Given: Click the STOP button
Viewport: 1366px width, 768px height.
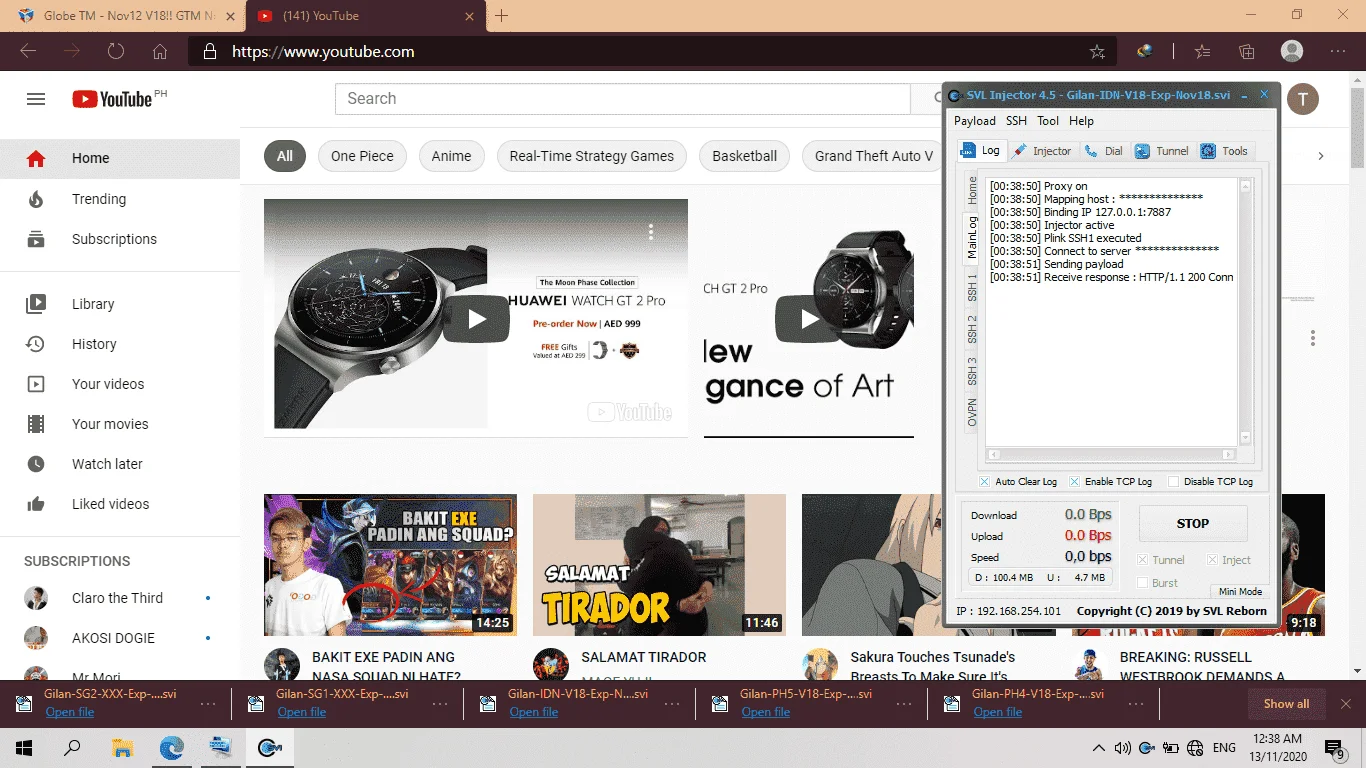Looking at the screenshot, I should (1193, 523).
